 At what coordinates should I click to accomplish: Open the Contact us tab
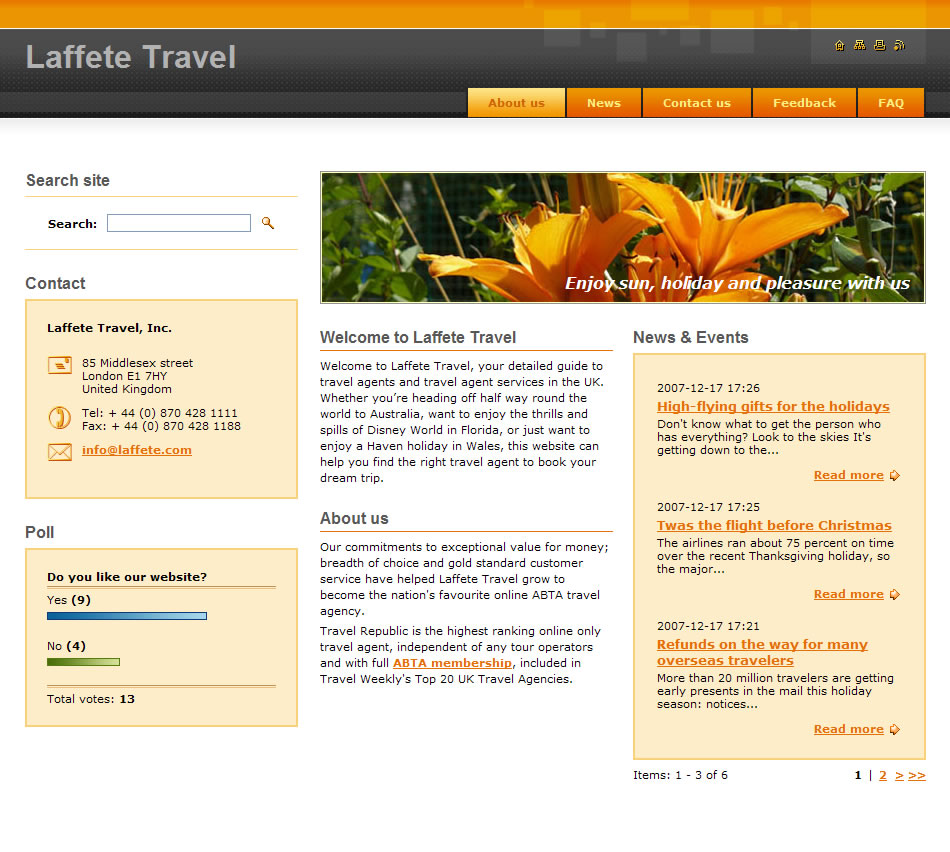[696, 103]
